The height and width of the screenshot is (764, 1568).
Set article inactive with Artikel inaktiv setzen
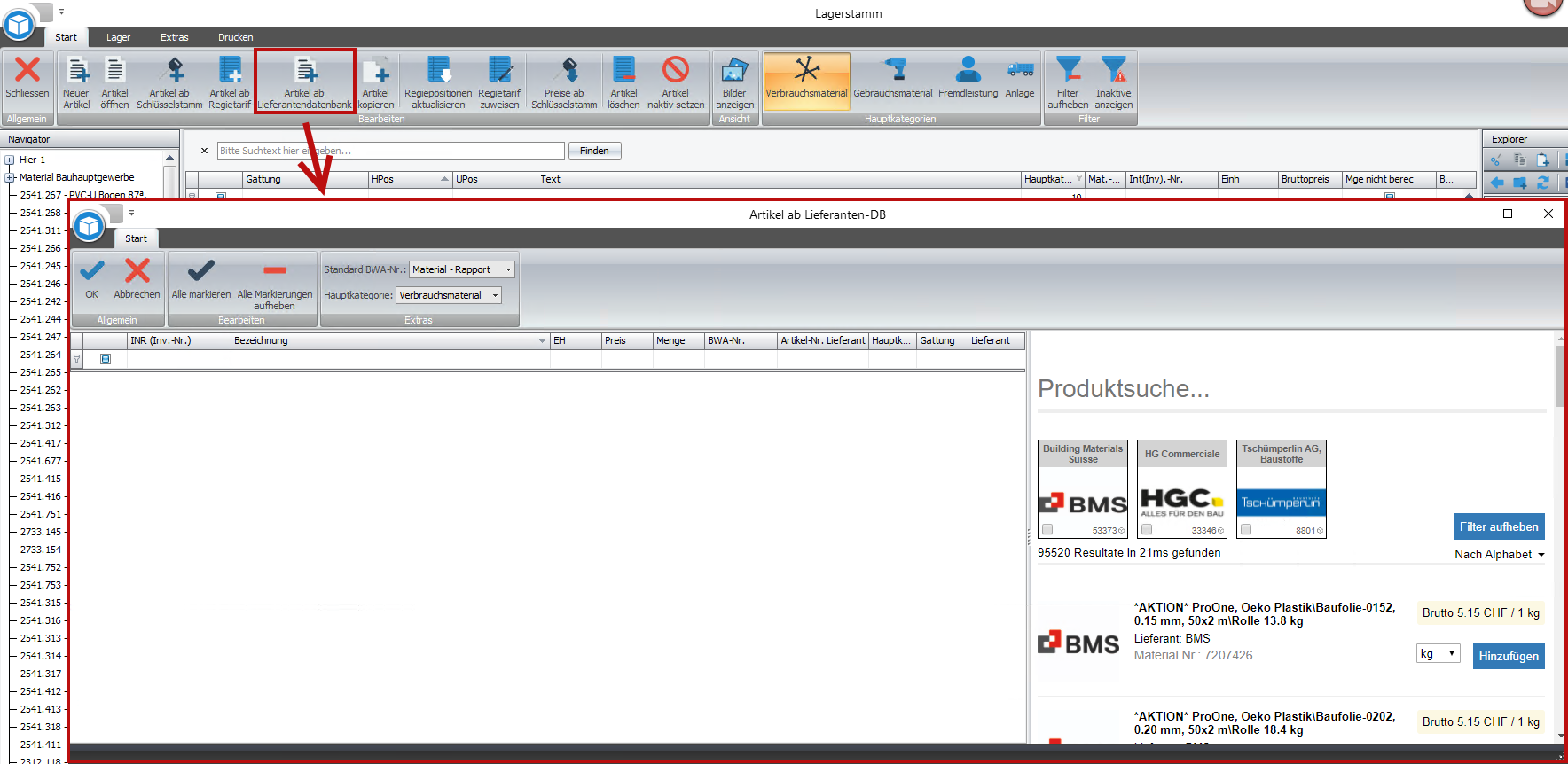675,71
